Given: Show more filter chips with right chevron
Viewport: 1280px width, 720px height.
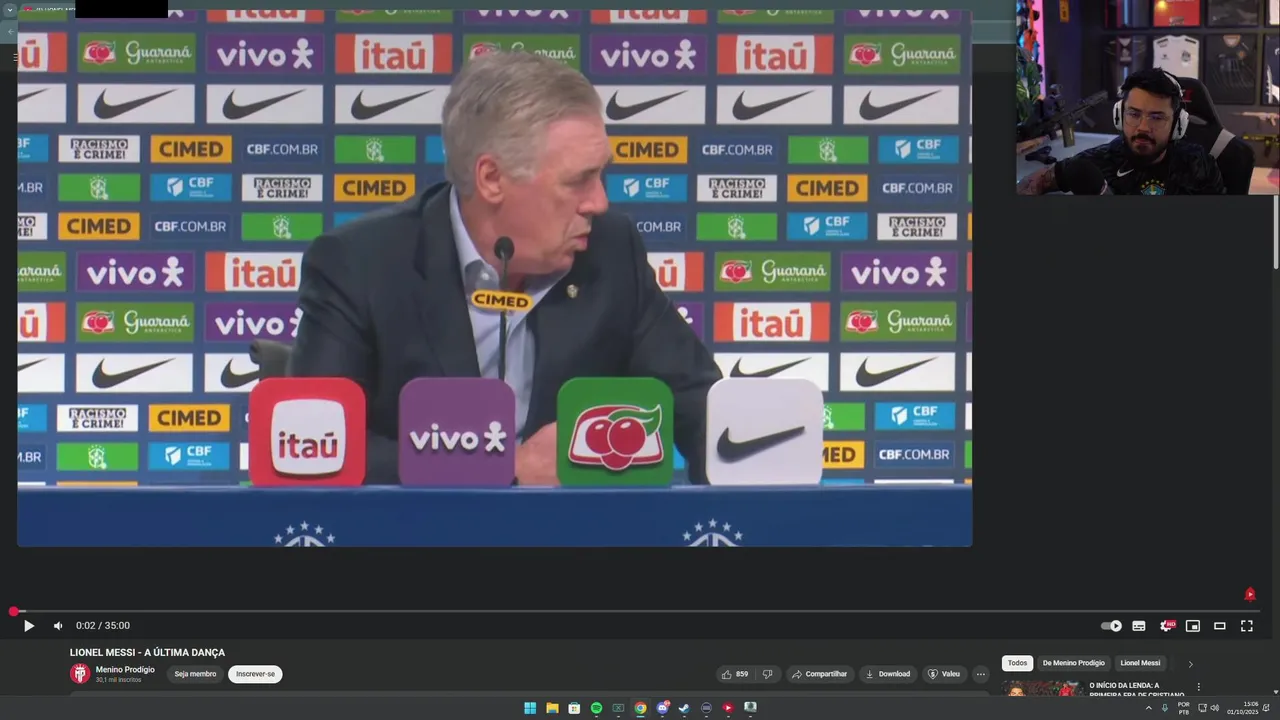Looking at the screenshot, I should [x=1190, y=664].
